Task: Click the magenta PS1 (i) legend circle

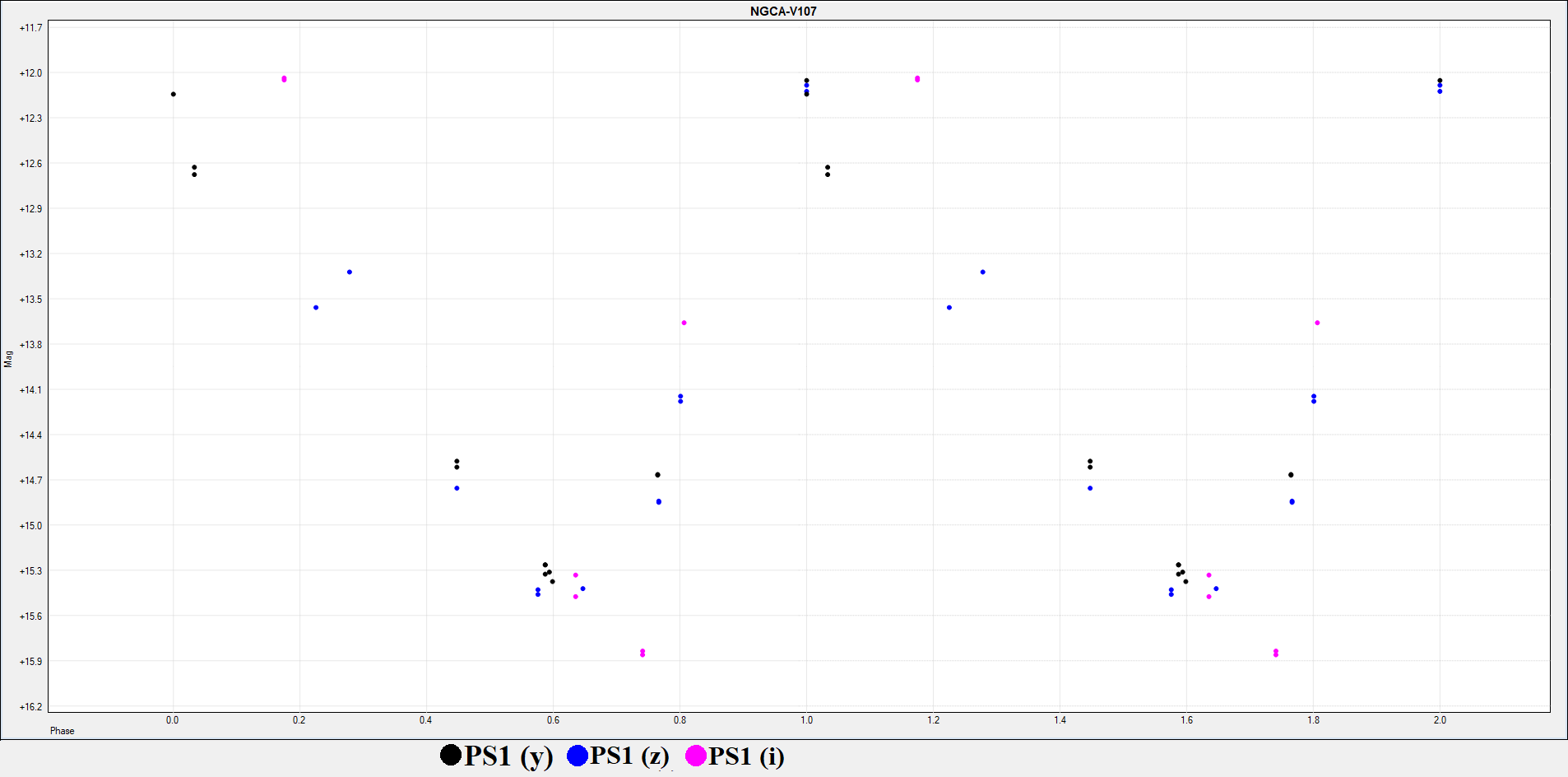Action: click(x=696, y=756)
